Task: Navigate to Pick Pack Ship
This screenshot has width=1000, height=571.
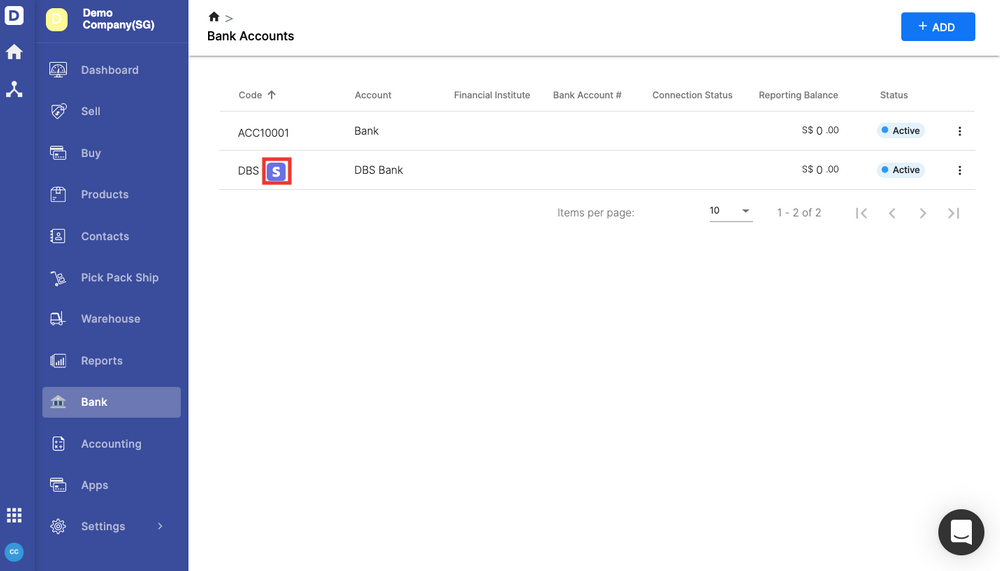Action: pos(119,278)
